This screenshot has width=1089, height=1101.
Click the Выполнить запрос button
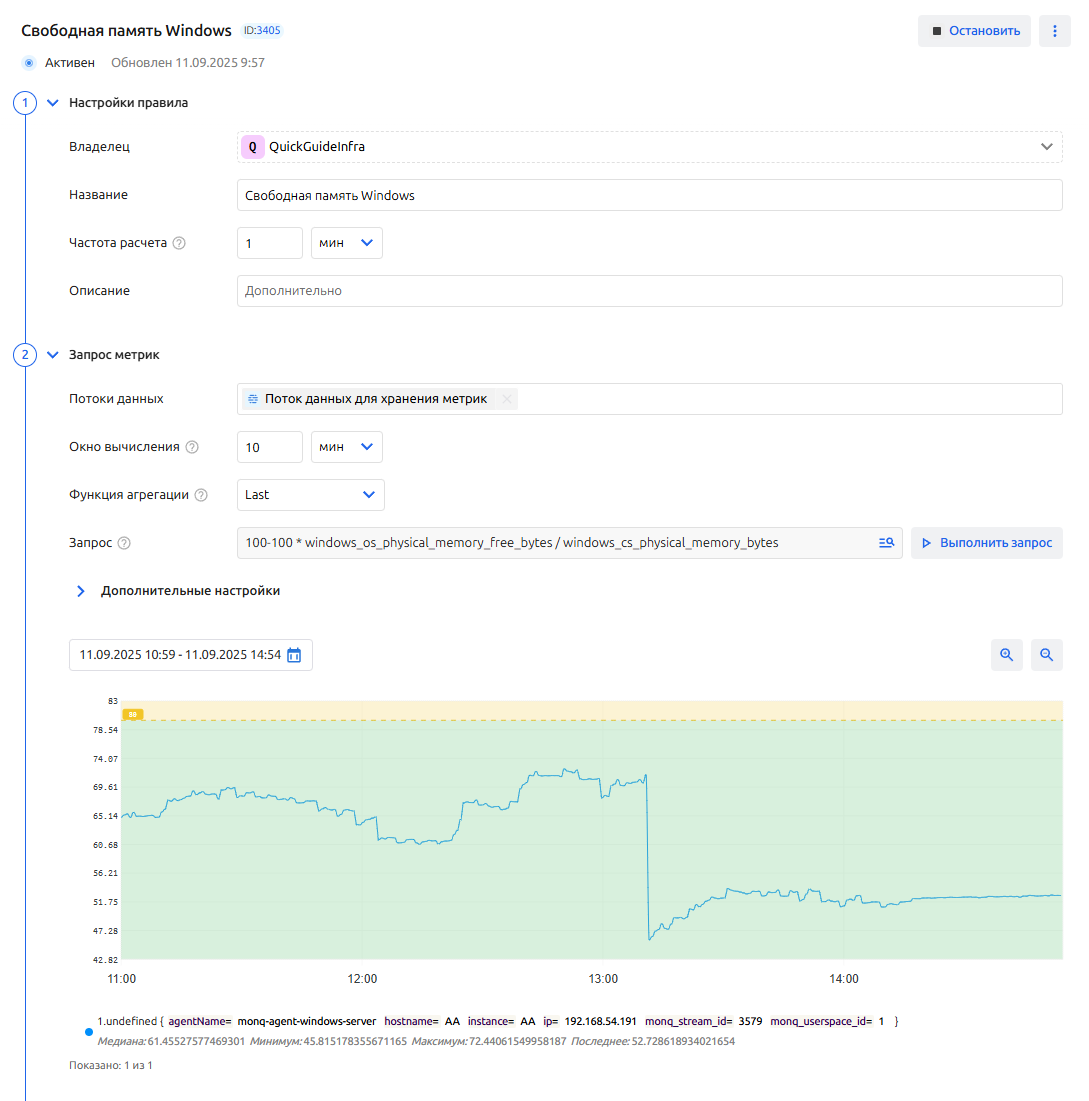[986, 543]
